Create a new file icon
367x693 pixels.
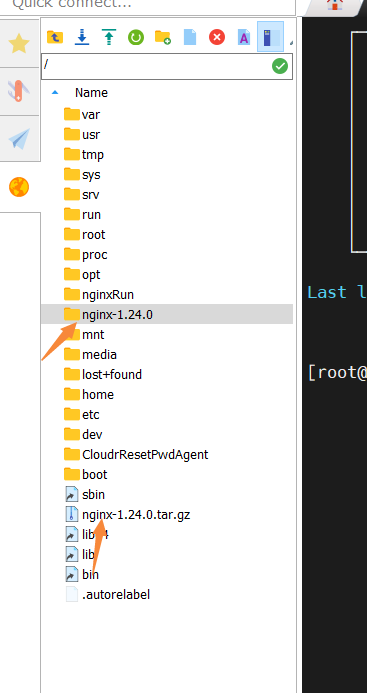click(x=190, y=37)
